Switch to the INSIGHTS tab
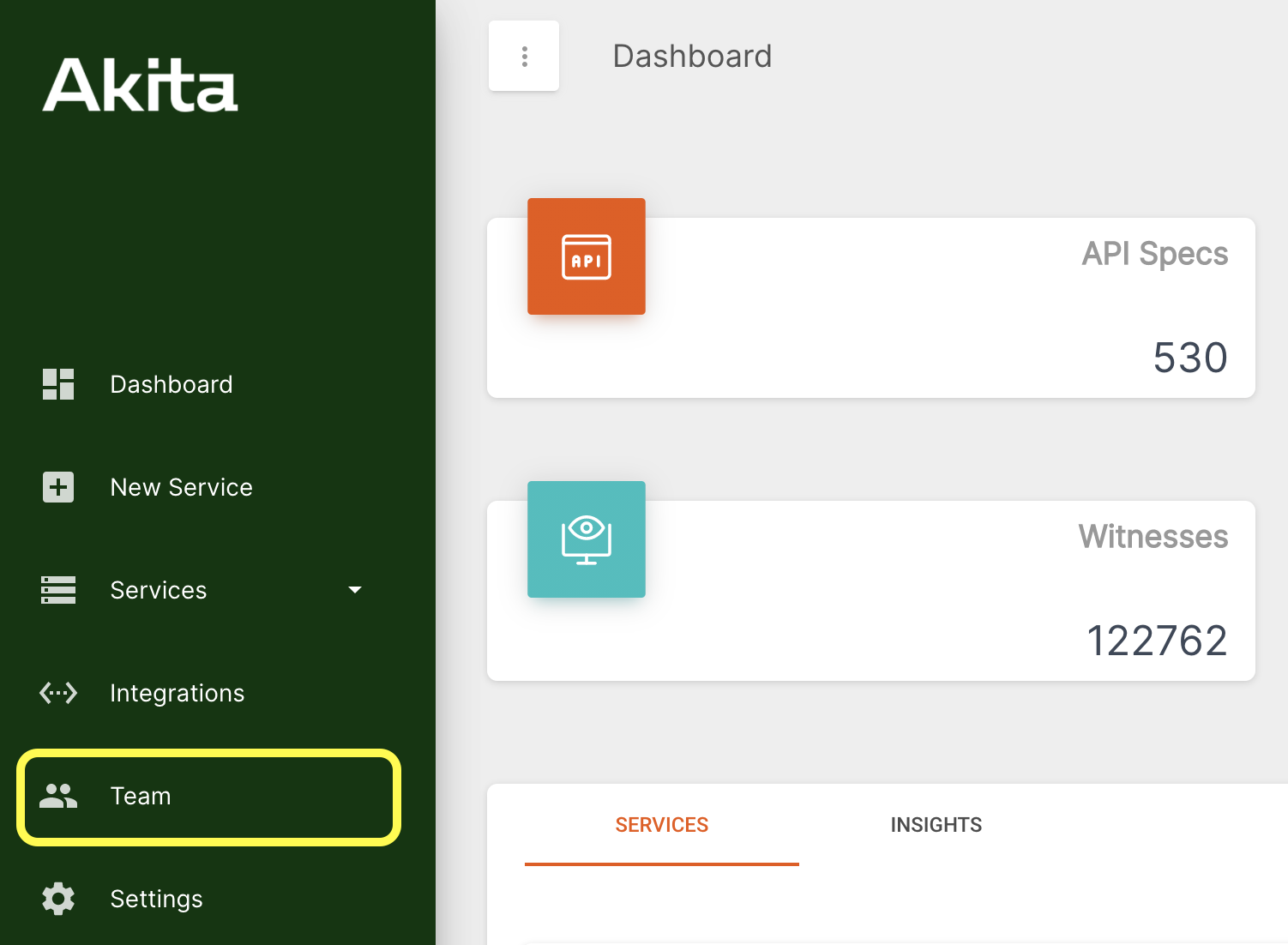Image resolution: width=1288 pixels, height=945 pixels. point(936,825)
